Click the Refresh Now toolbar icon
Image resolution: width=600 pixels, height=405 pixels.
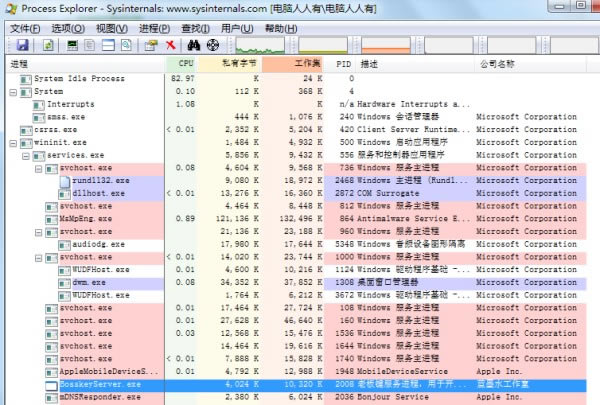point(48,45)
